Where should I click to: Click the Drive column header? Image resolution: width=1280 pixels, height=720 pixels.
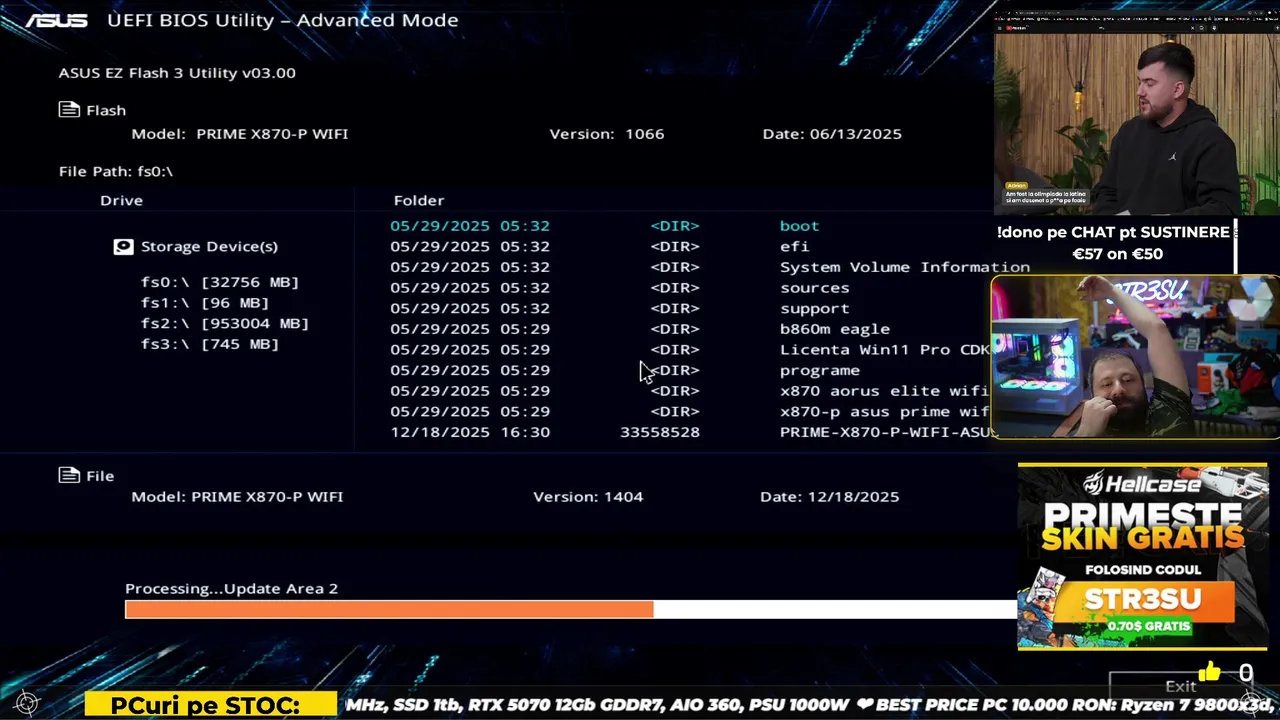click(121, 200)
